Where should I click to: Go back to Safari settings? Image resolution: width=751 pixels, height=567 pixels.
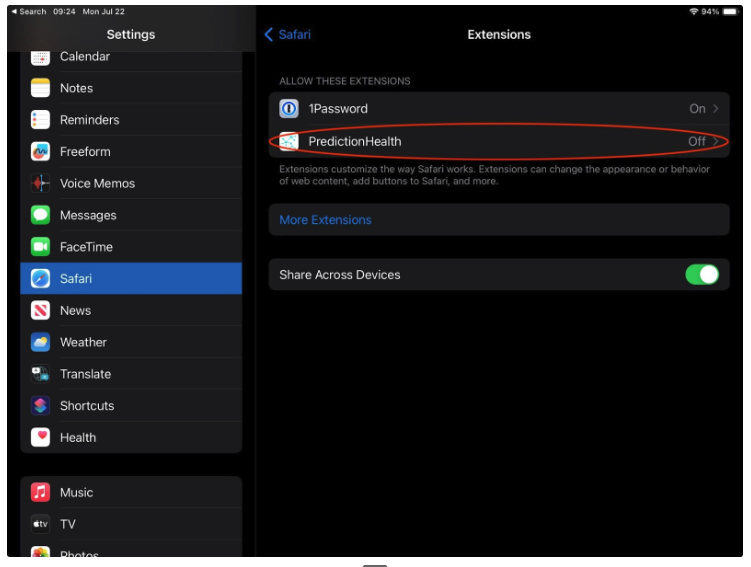click(287, 34)
